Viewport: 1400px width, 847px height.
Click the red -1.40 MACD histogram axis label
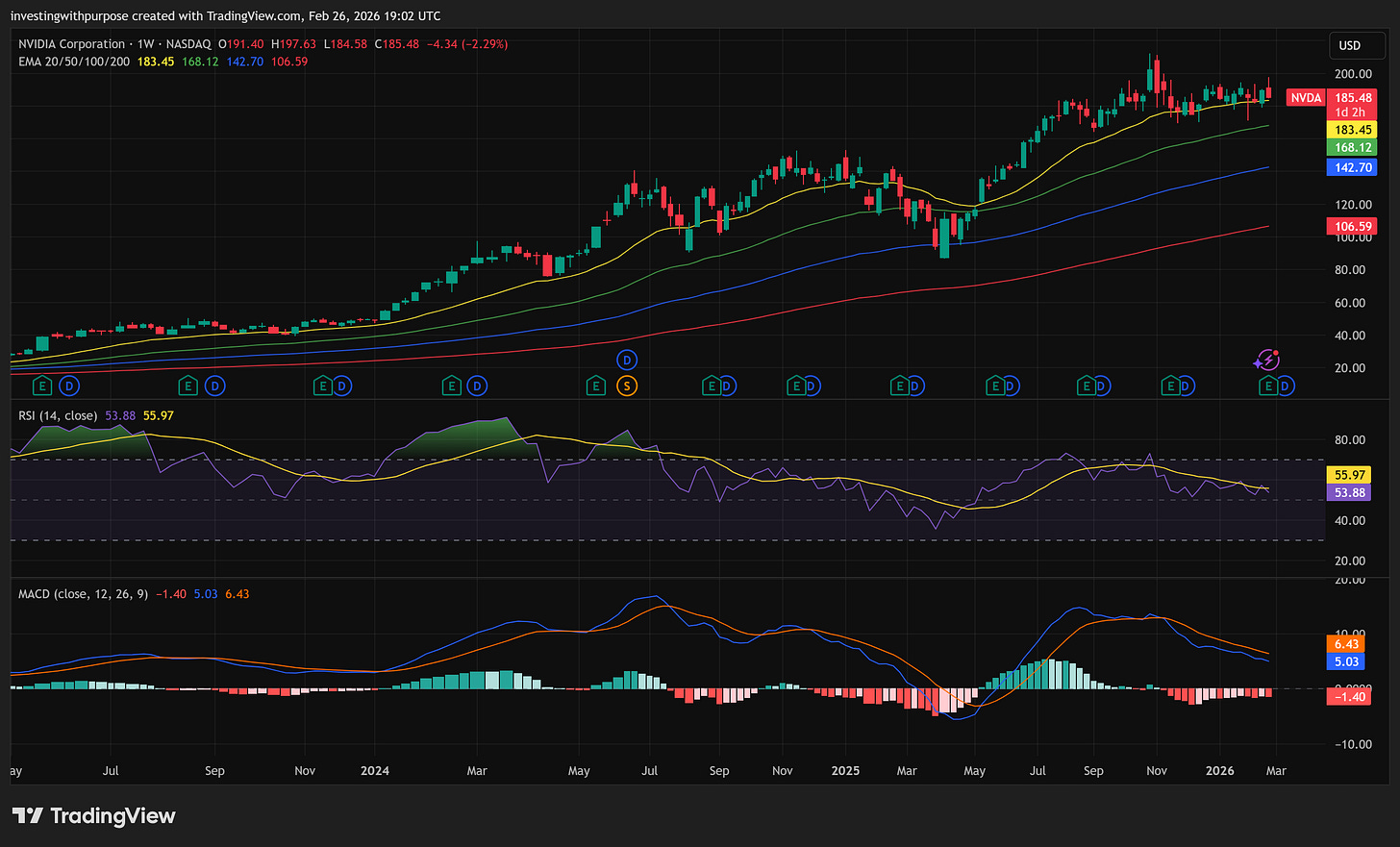(1350, 697)
